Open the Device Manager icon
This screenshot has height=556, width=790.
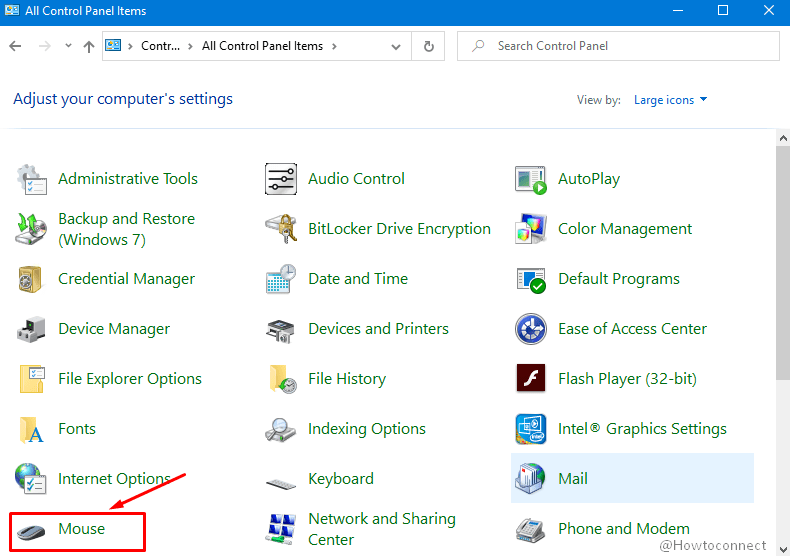tap(31, 329)
